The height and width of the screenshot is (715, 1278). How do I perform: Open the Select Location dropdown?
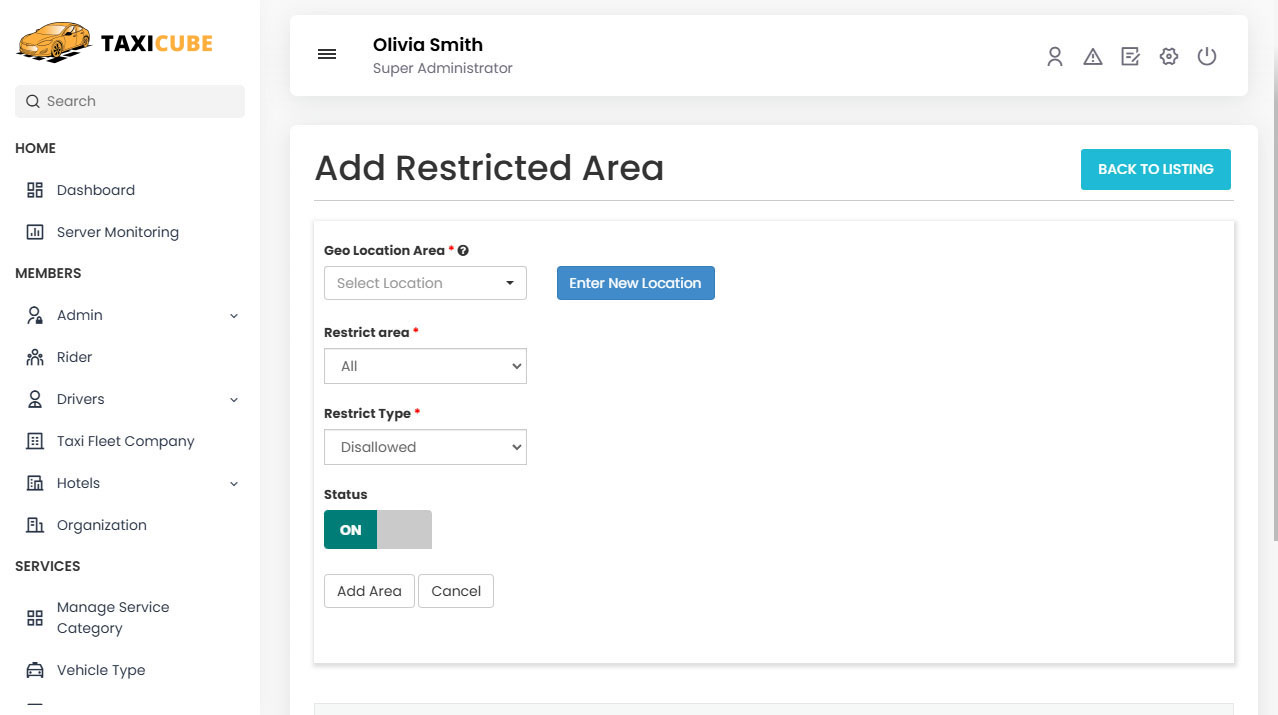click(x=425, y=283)
